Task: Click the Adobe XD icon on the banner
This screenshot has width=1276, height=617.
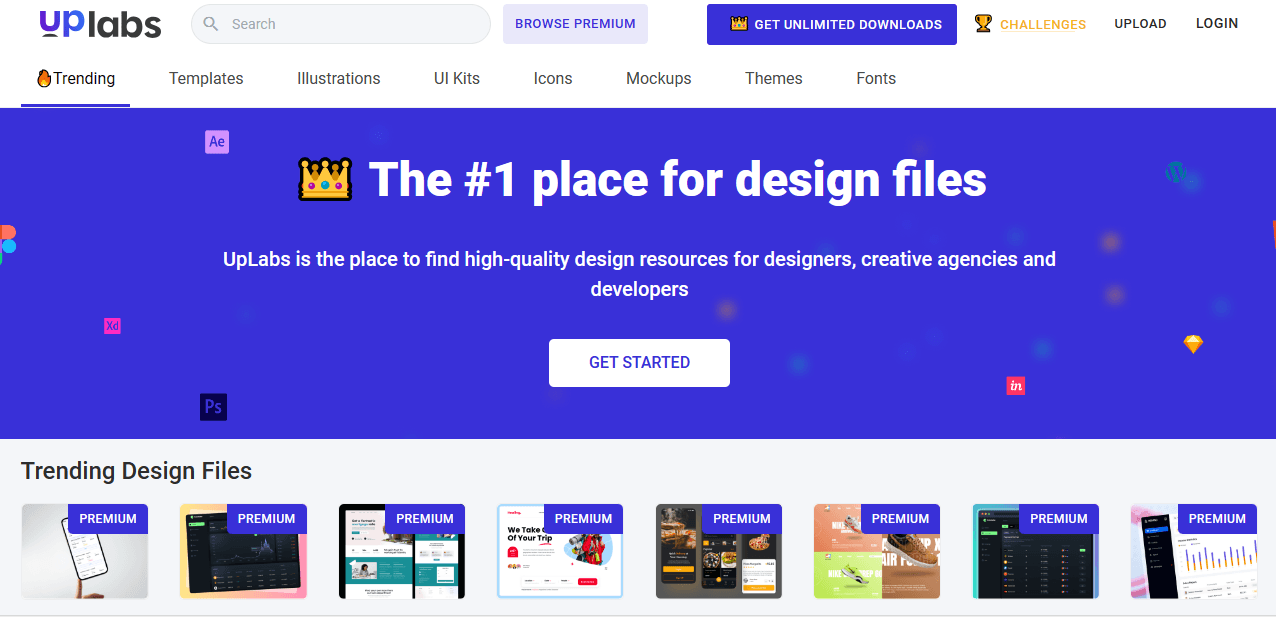Action: pyautogui.click(x=112, y=325)
